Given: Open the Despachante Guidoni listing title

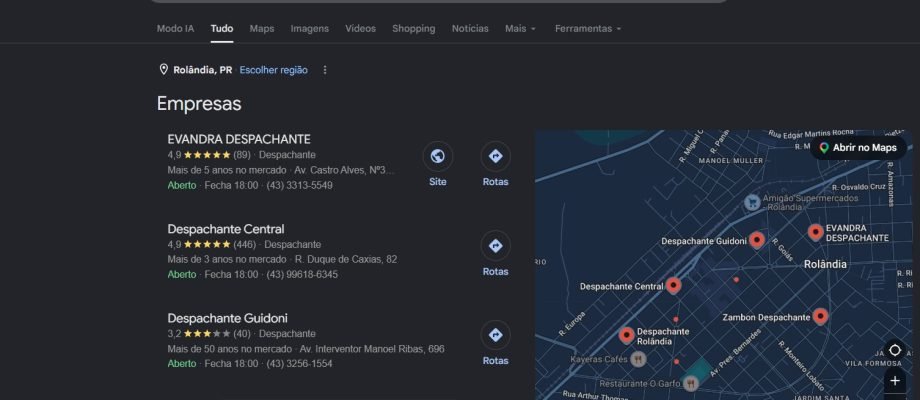Looking at the screenshot, I should pos(228,318).
